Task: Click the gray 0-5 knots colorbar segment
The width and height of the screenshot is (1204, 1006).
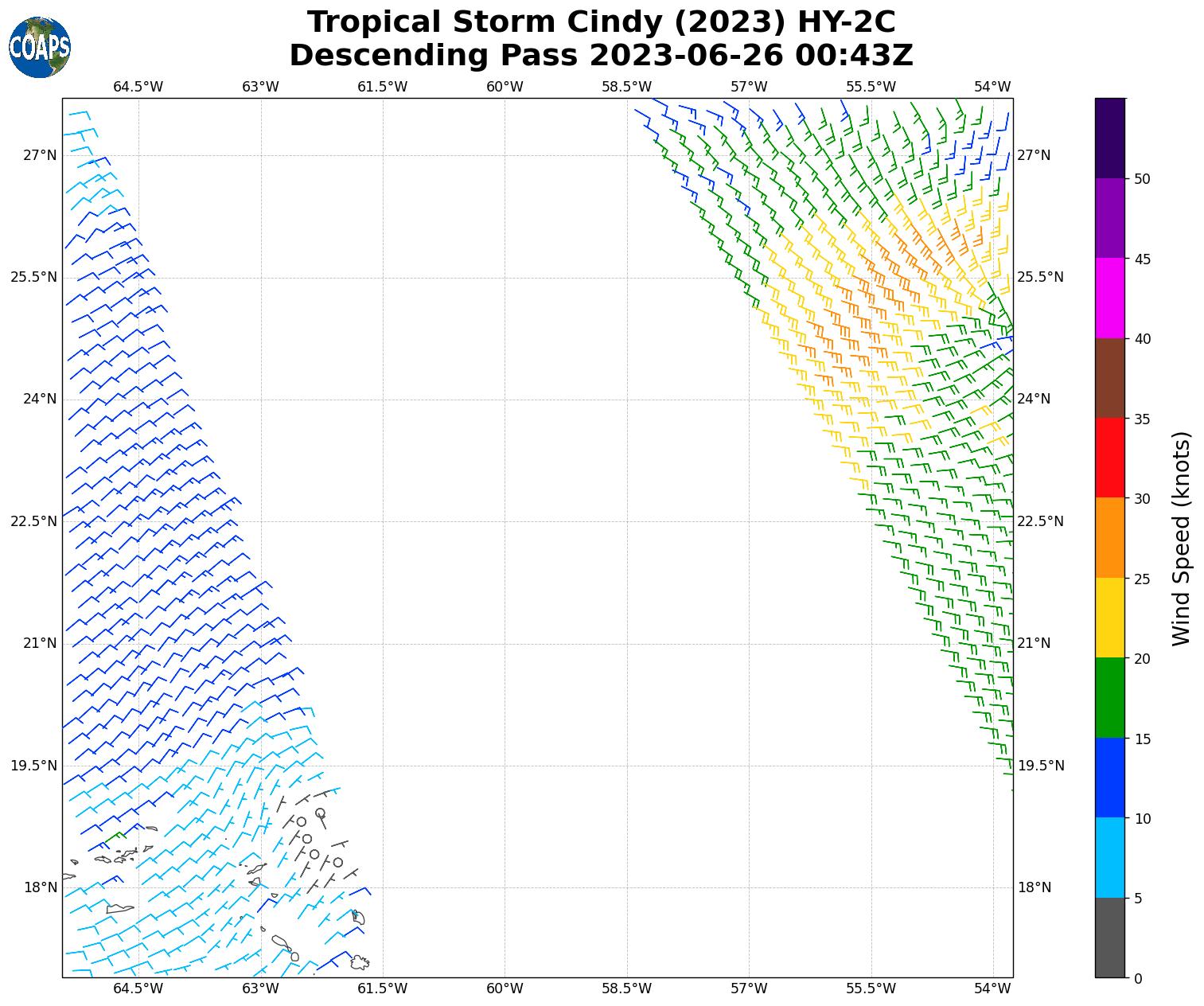Action: (1110, 937)
